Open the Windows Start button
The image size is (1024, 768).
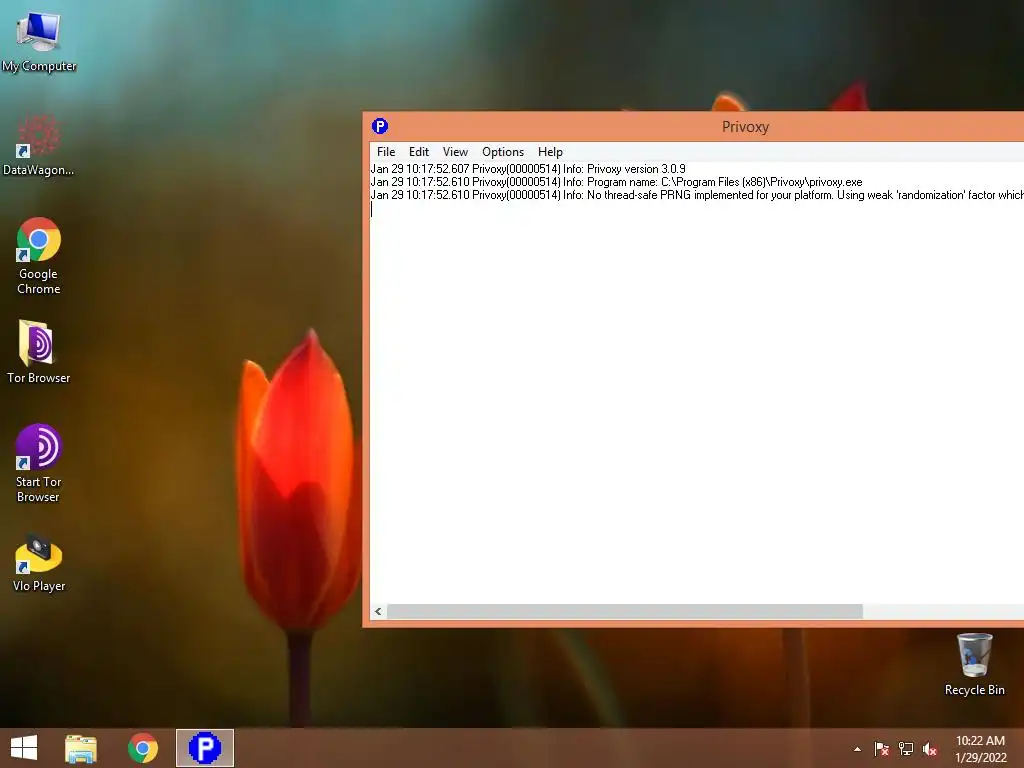point(24,748)
